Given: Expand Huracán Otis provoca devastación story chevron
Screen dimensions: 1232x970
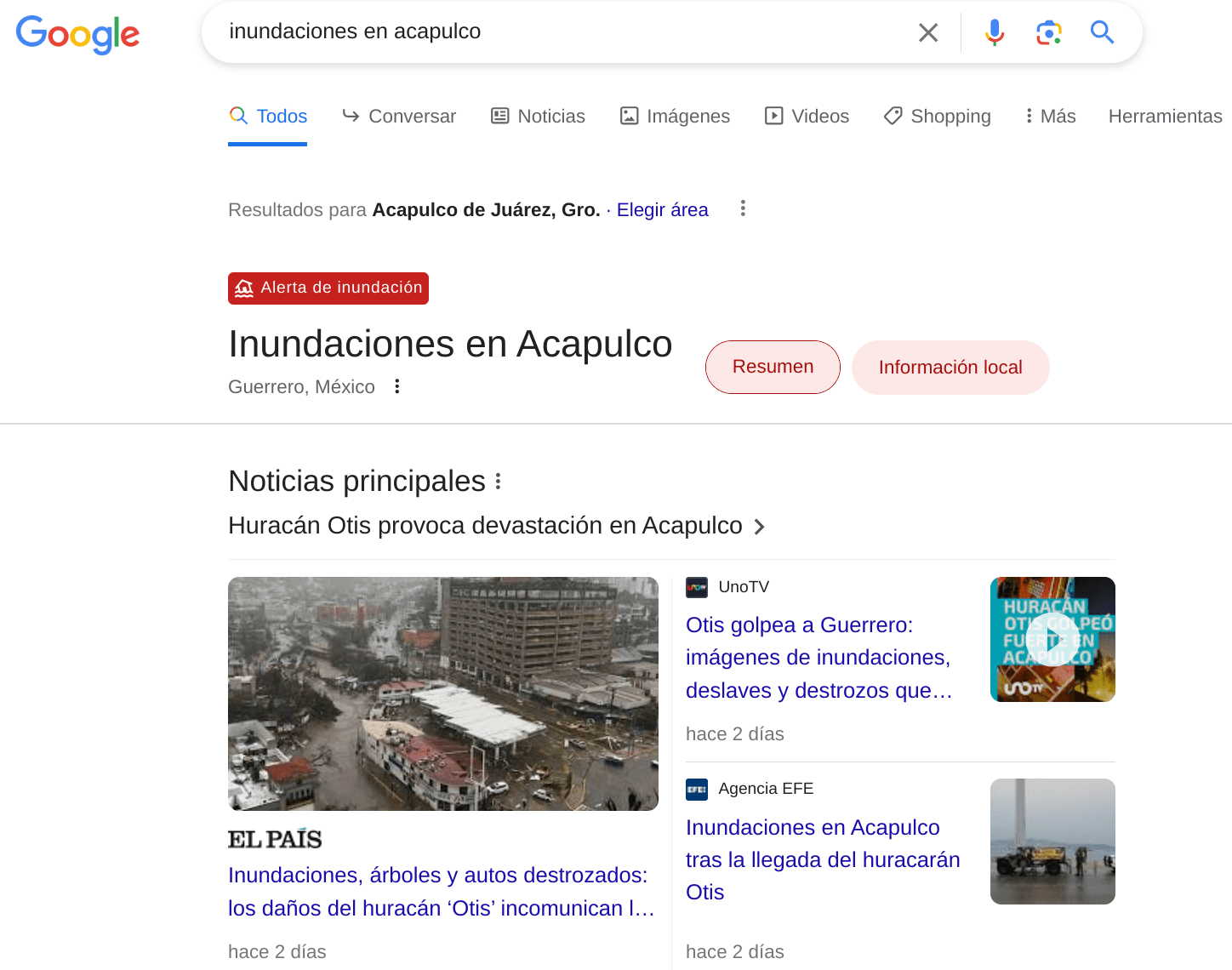Looking at the screenshot, I should (760, 527).
